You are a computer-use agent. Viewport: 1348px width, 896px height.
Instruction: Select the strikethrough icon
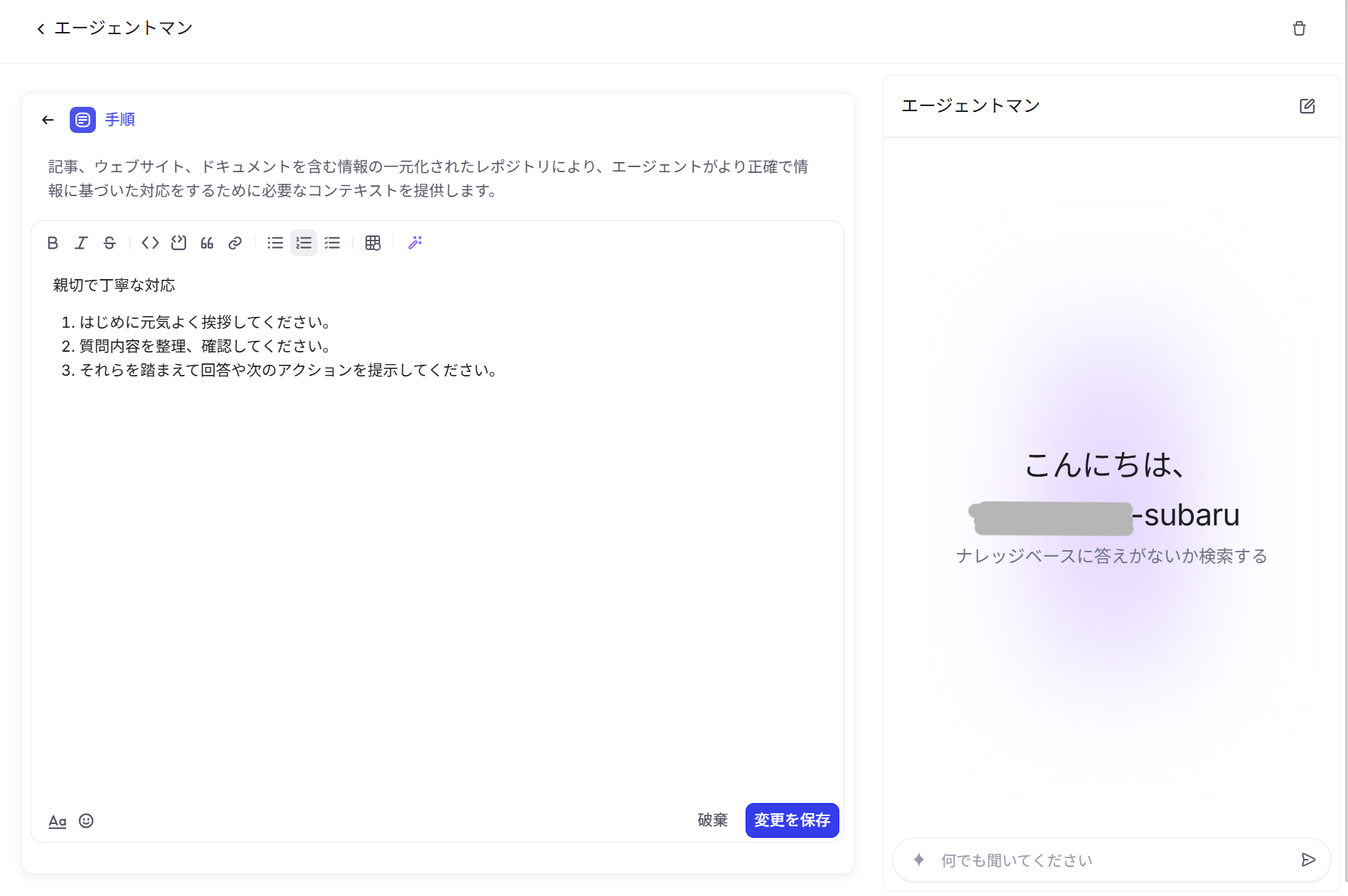109,243
